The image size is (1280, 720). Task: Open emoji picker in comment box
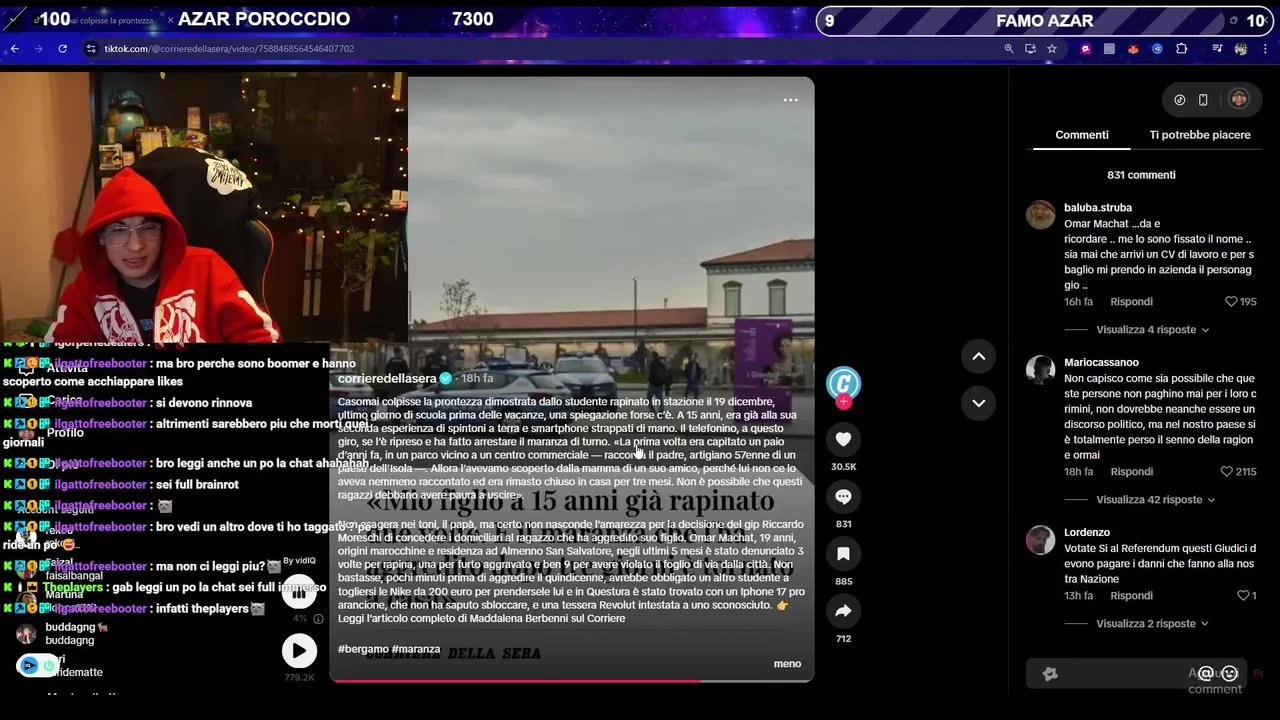[x=1230, y=673]
